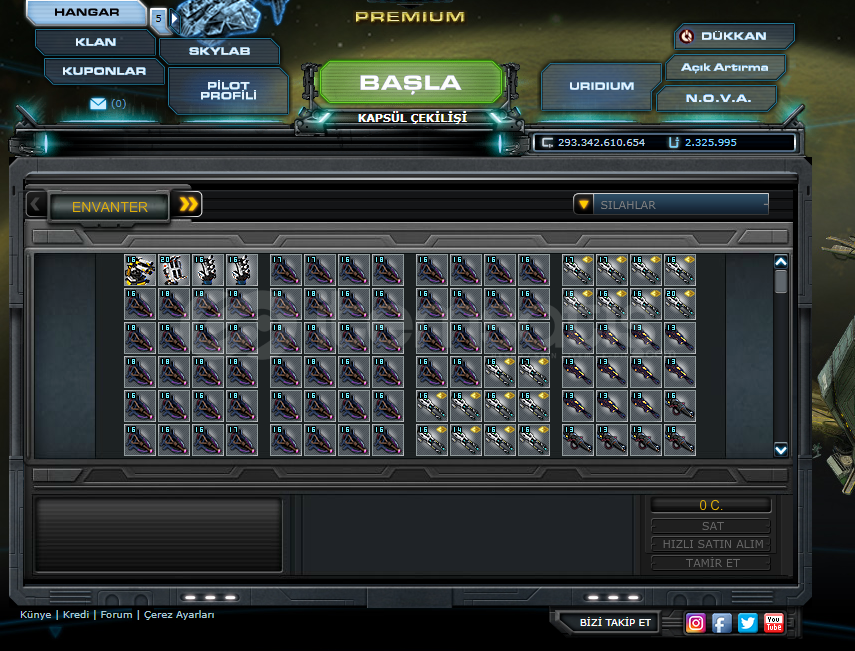
Task: Switch to the ENVANTER tab
Action: point(110,207)
